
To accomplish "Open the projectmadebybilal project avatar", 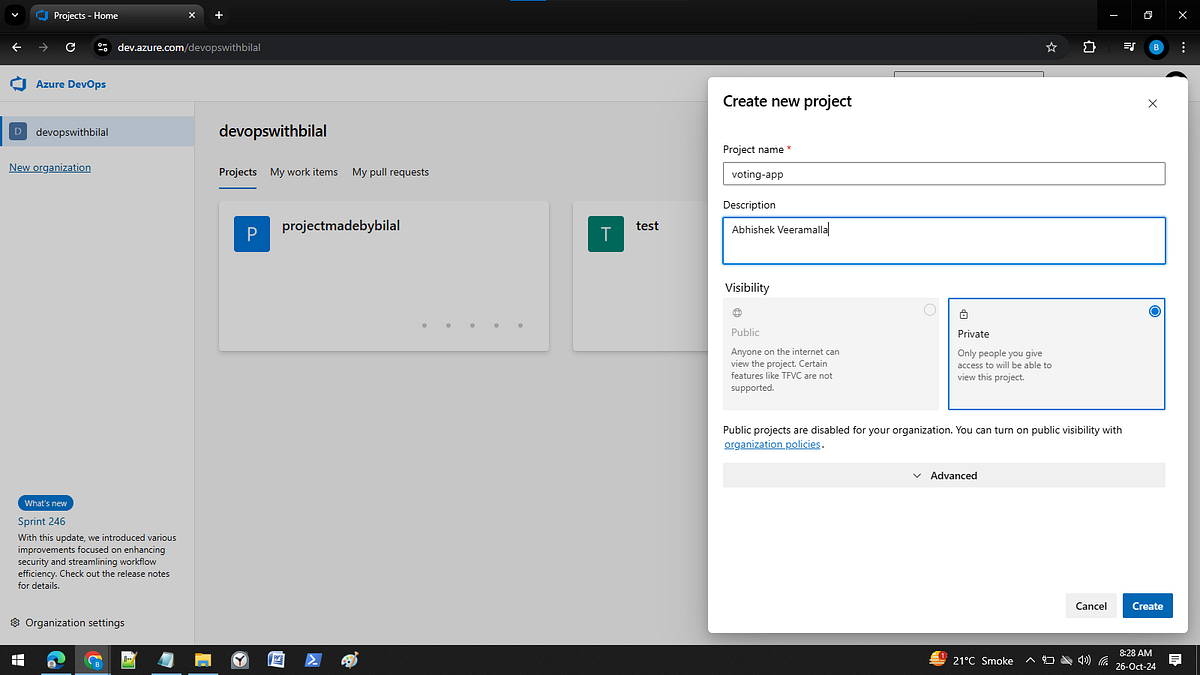I will pyautogui.click(x=251, y=233).
